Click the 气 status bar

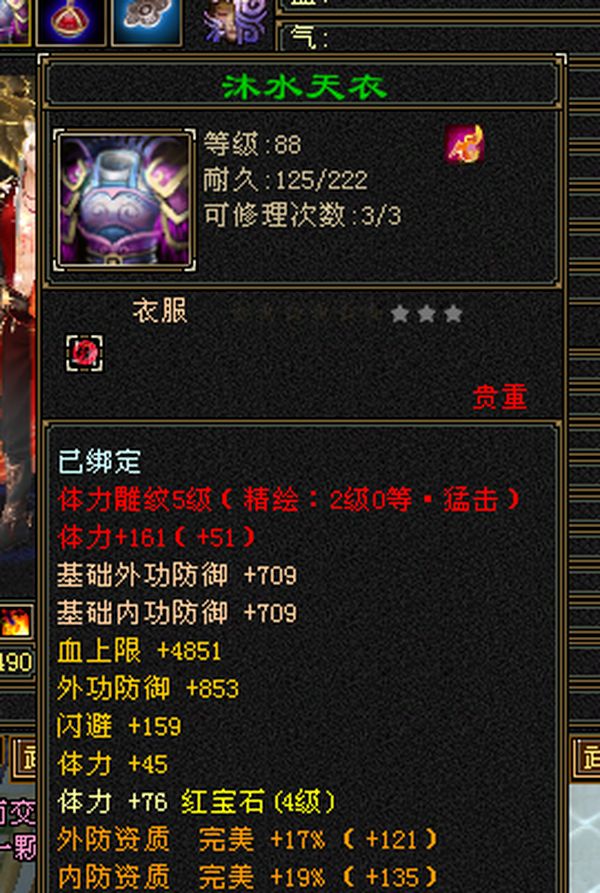coord(437,38)
